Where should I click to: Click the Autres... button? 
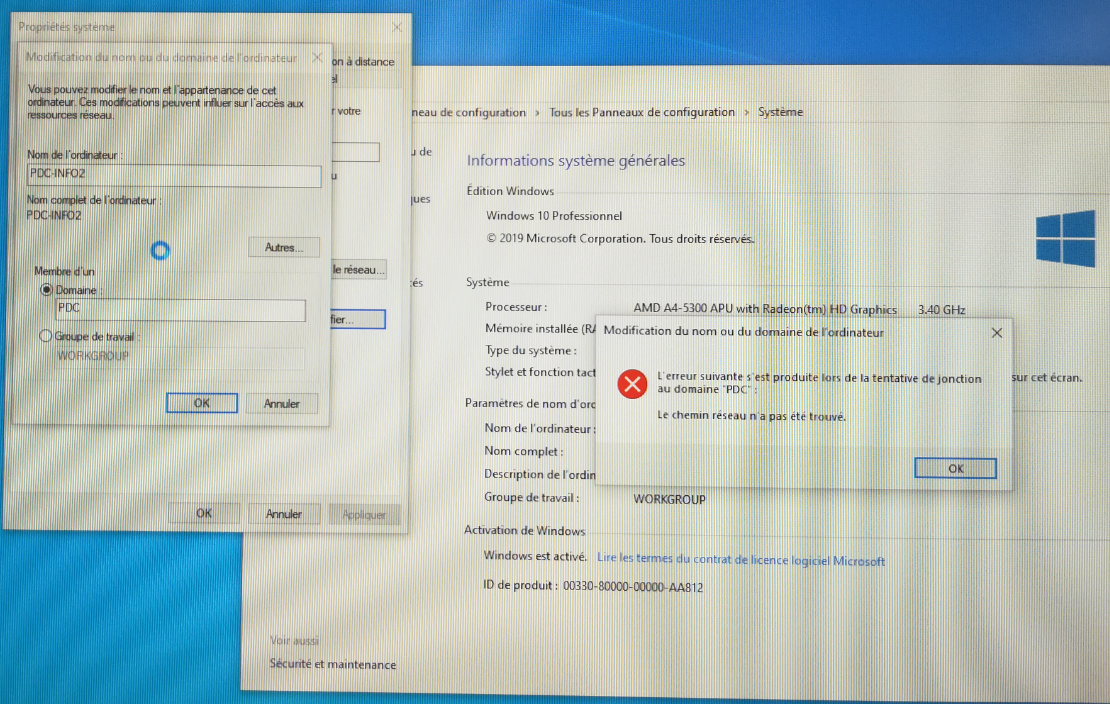(284, 247)
